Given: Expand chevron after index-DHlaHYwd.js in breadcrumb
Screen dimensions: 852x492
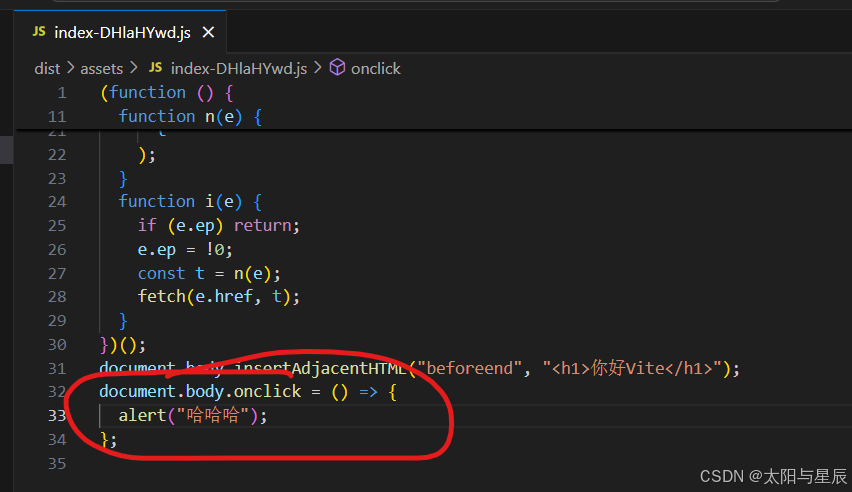Looking at the screenshot, I should [318, 68].
